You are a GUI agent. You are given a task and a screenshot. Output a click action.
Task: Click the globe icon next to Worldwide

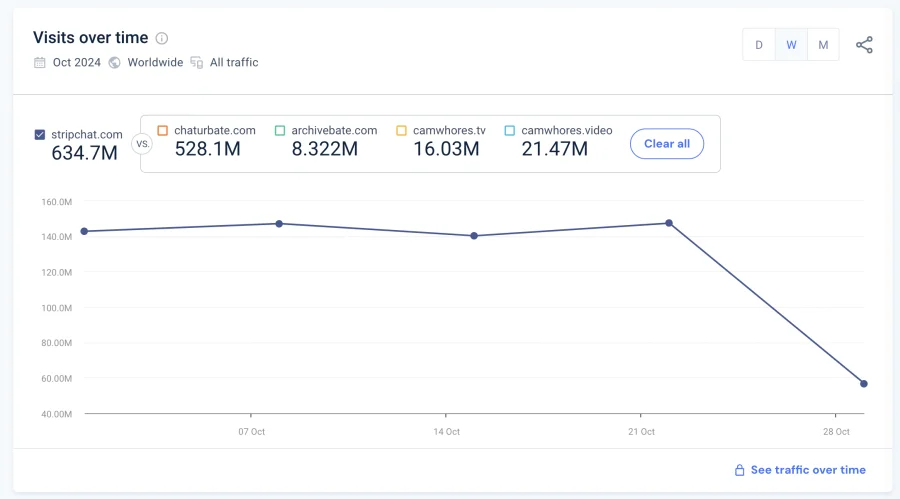(114, 62)
